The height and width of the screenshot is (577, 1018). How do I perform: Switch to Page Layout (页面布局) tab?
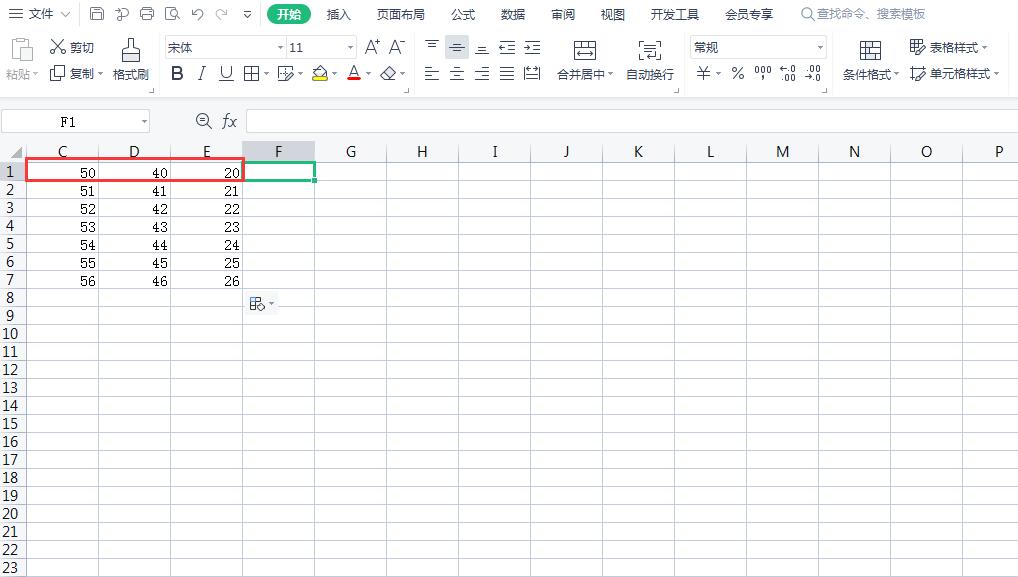[x=401, y=14]
